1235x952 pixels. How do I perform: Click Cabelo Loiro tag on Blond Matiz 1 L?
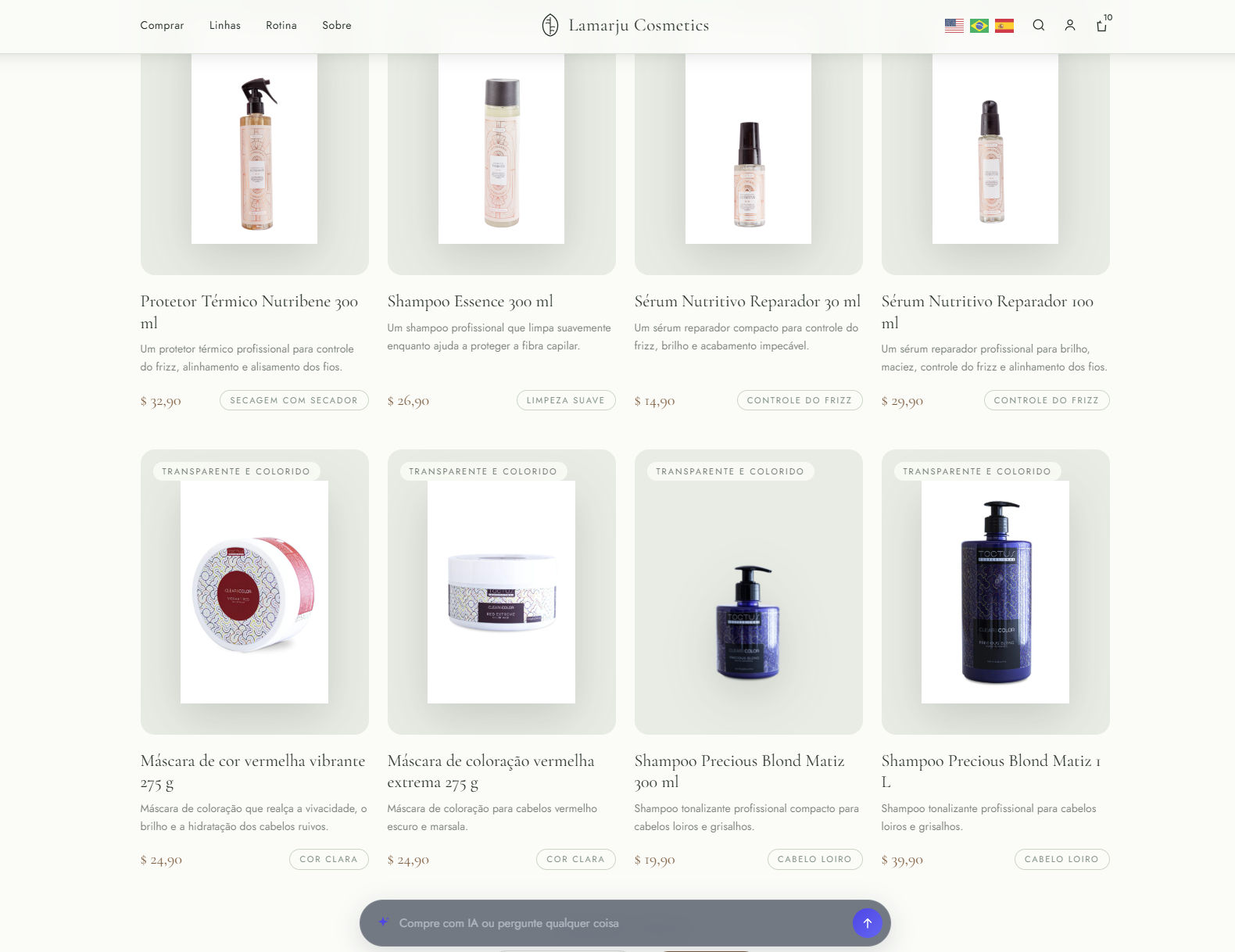click(x=1062, y=859)
